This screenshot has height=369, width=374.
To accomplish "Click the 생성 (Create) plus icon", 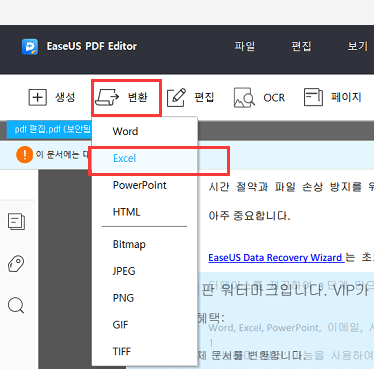I will 38,97.
